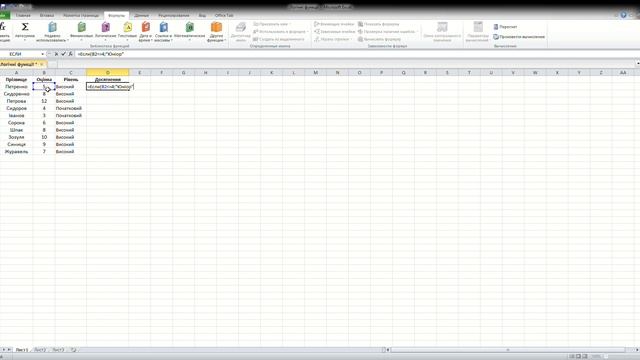This screenshot has height=360, width=640.
Task: Open Lookup and Reference functions icon
Action: pos(164,27)
